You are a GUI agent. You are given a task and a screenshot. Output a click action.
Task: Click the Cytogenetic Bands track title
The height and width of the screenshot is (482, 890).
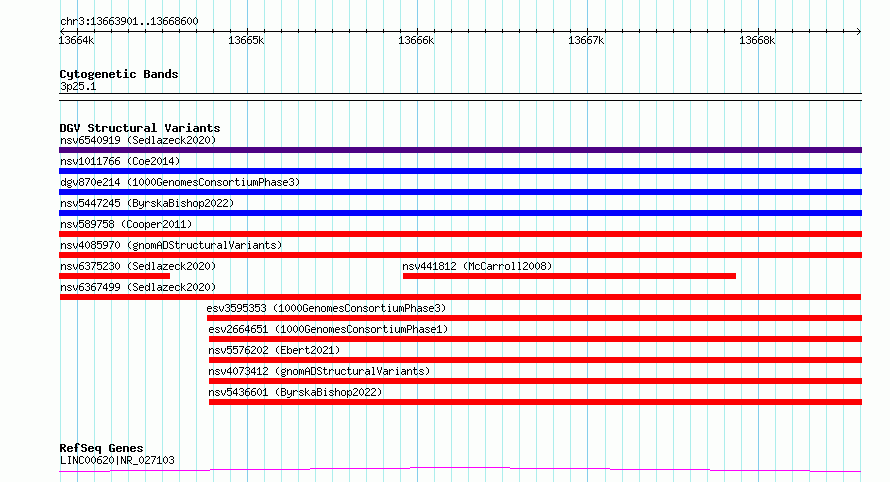click(119, 74)
